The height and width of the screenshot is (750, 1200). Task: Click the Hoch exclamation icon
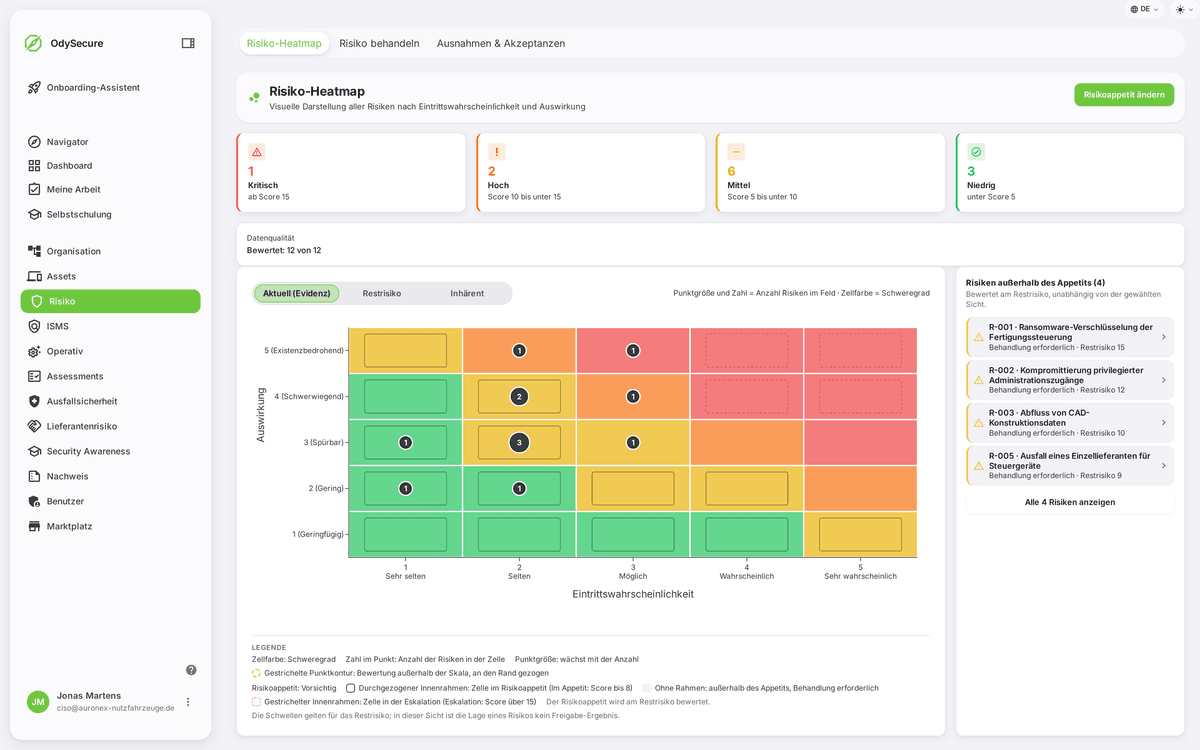pyautogui.click(x=496, y=152)
